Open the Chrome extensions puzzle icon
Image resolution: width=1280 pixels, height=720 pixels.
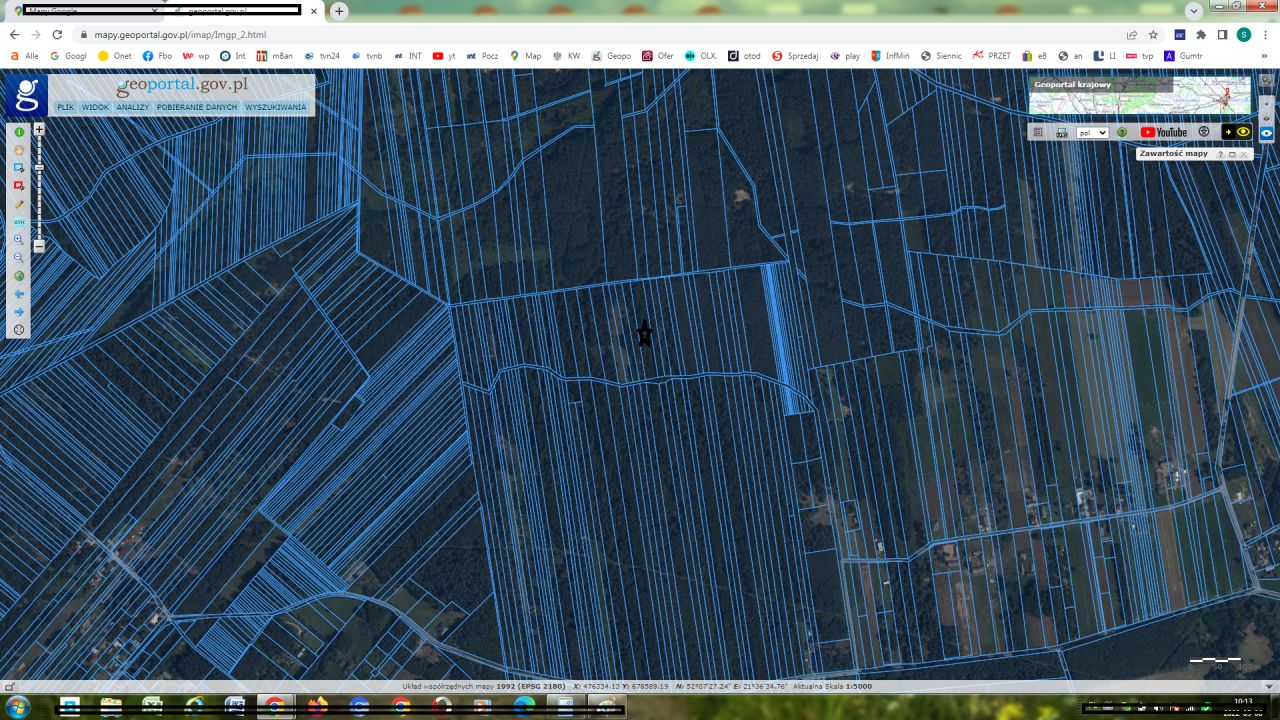(1201, 34)
